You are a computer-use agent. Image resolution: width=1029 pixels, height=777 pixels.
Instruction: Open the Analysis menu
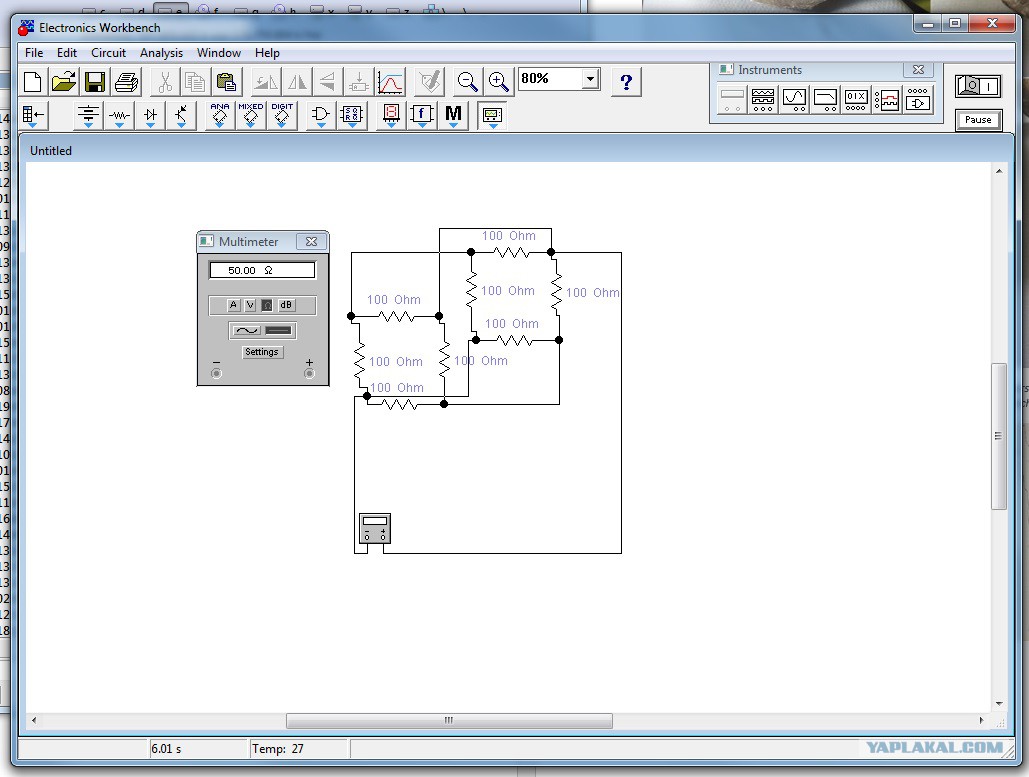click(x=161, y=53)
